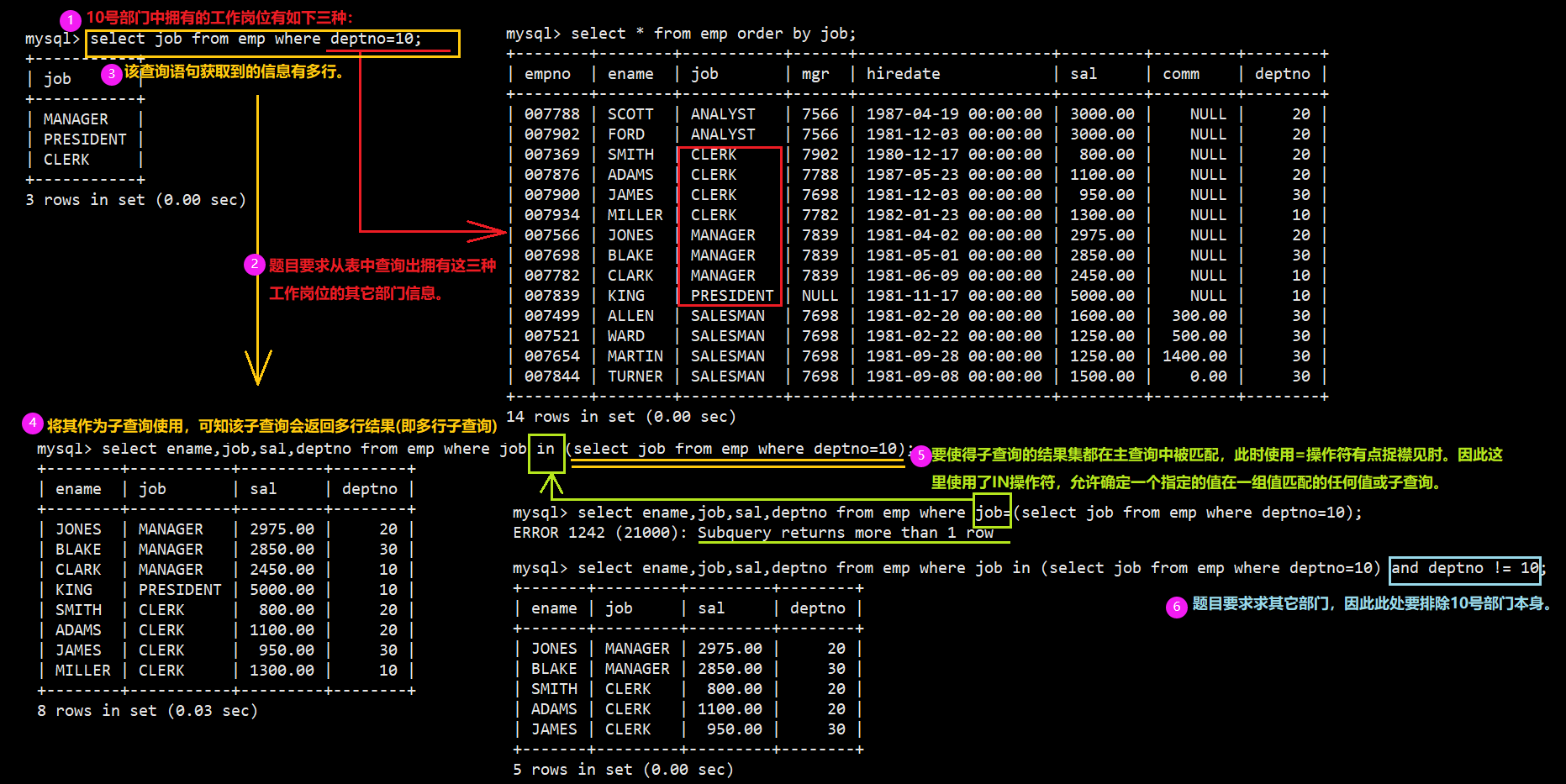Click '14 rows in set (0.00 sec)'
Viewport: 1566px width, 784px height.
point(621,417)
